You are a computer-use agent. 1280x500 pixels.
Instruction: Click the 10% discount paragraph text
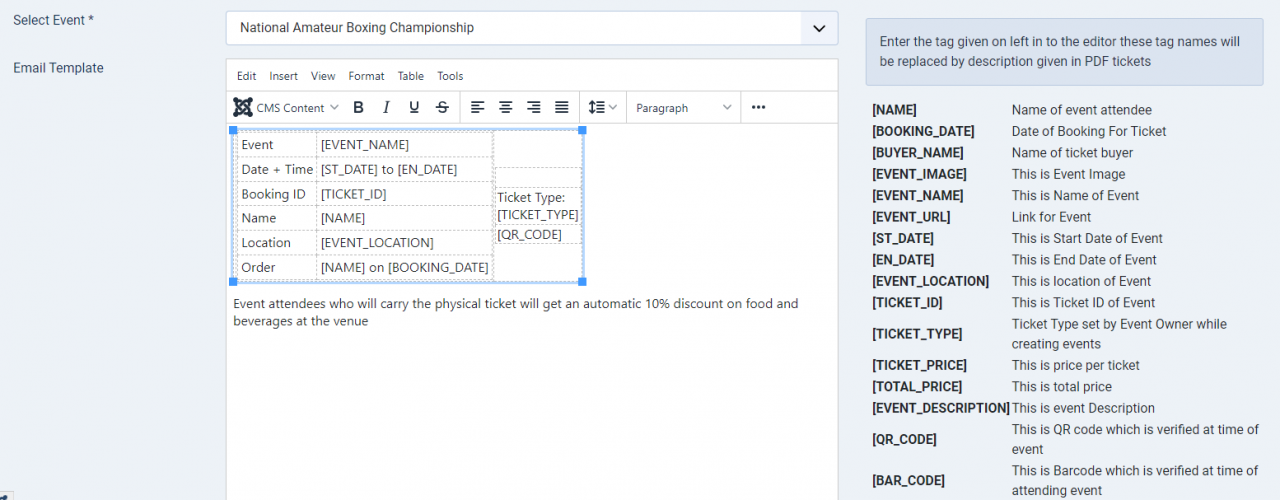click(x=515, y=304)
